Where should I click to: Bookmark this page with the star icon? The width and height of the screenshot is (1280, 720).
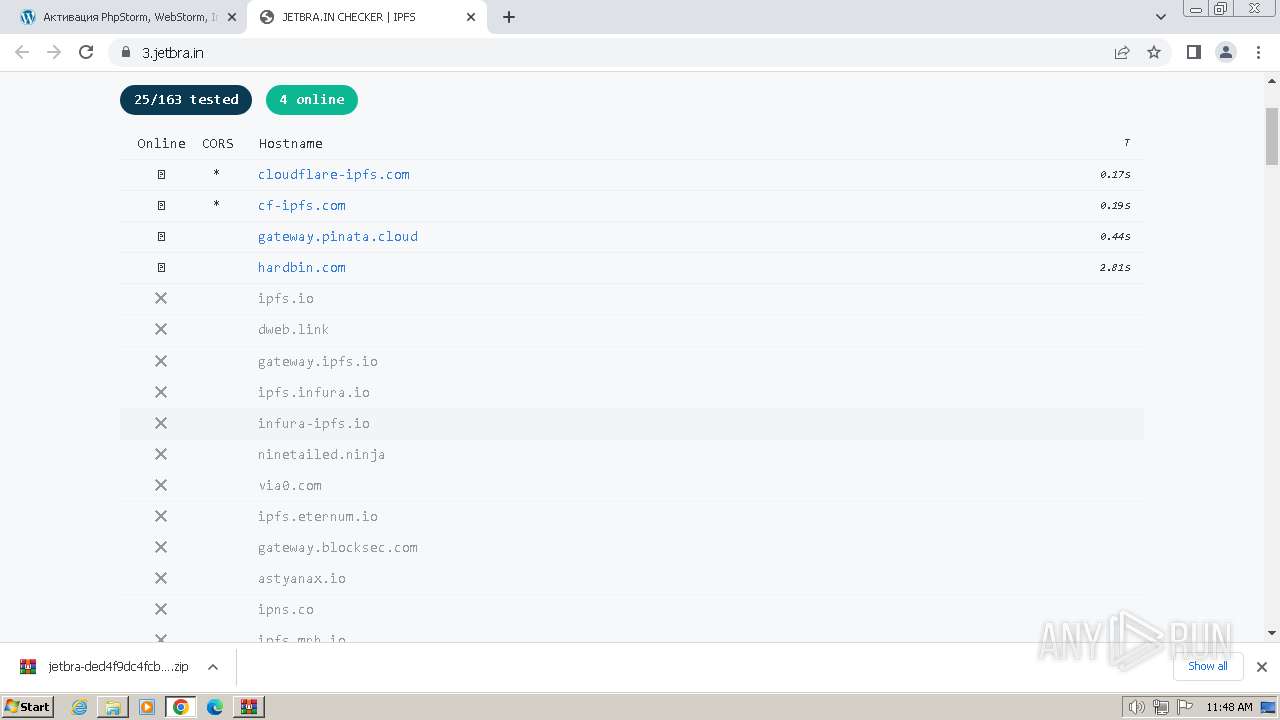1154,52
